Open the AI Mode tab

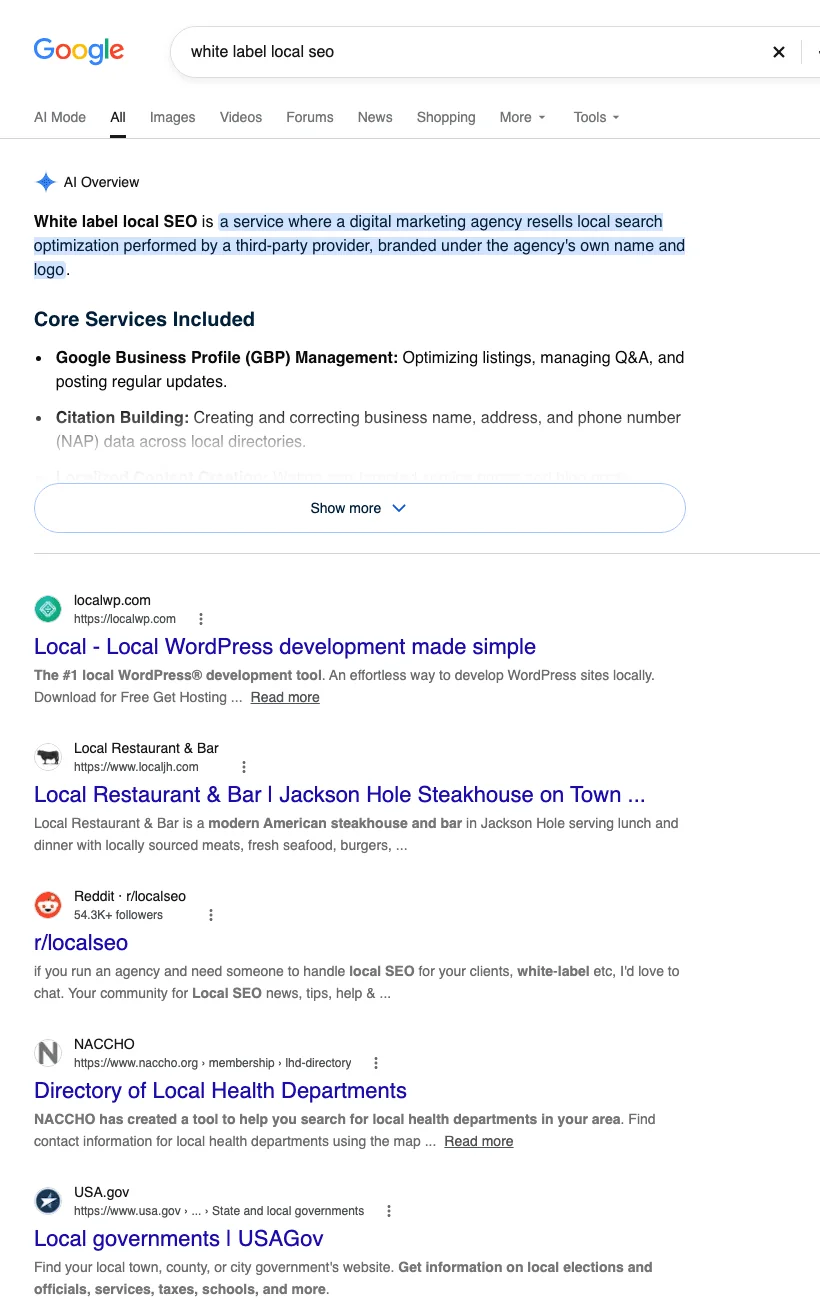pos(60,117)
